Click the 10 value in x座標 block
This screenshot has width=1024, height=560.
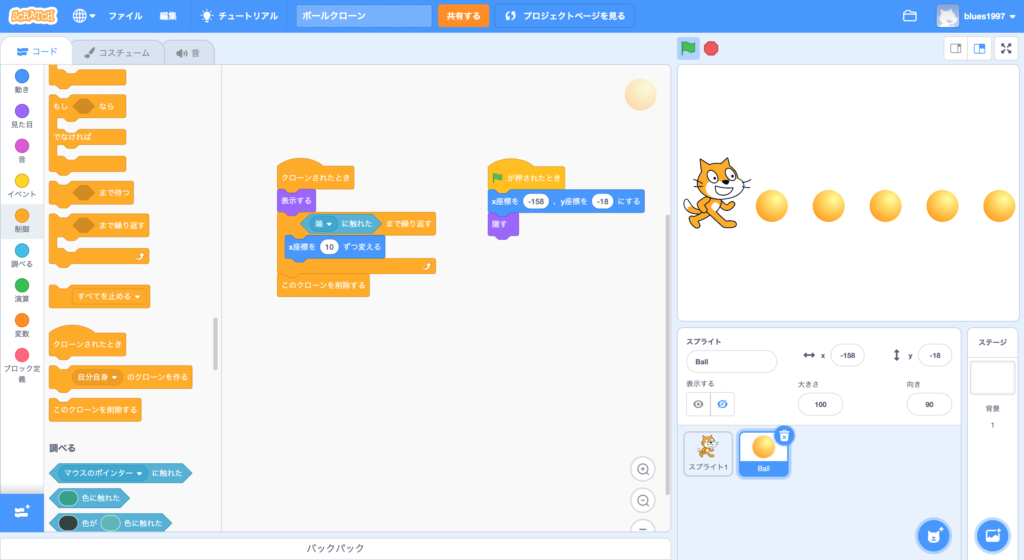pos(329,247)
